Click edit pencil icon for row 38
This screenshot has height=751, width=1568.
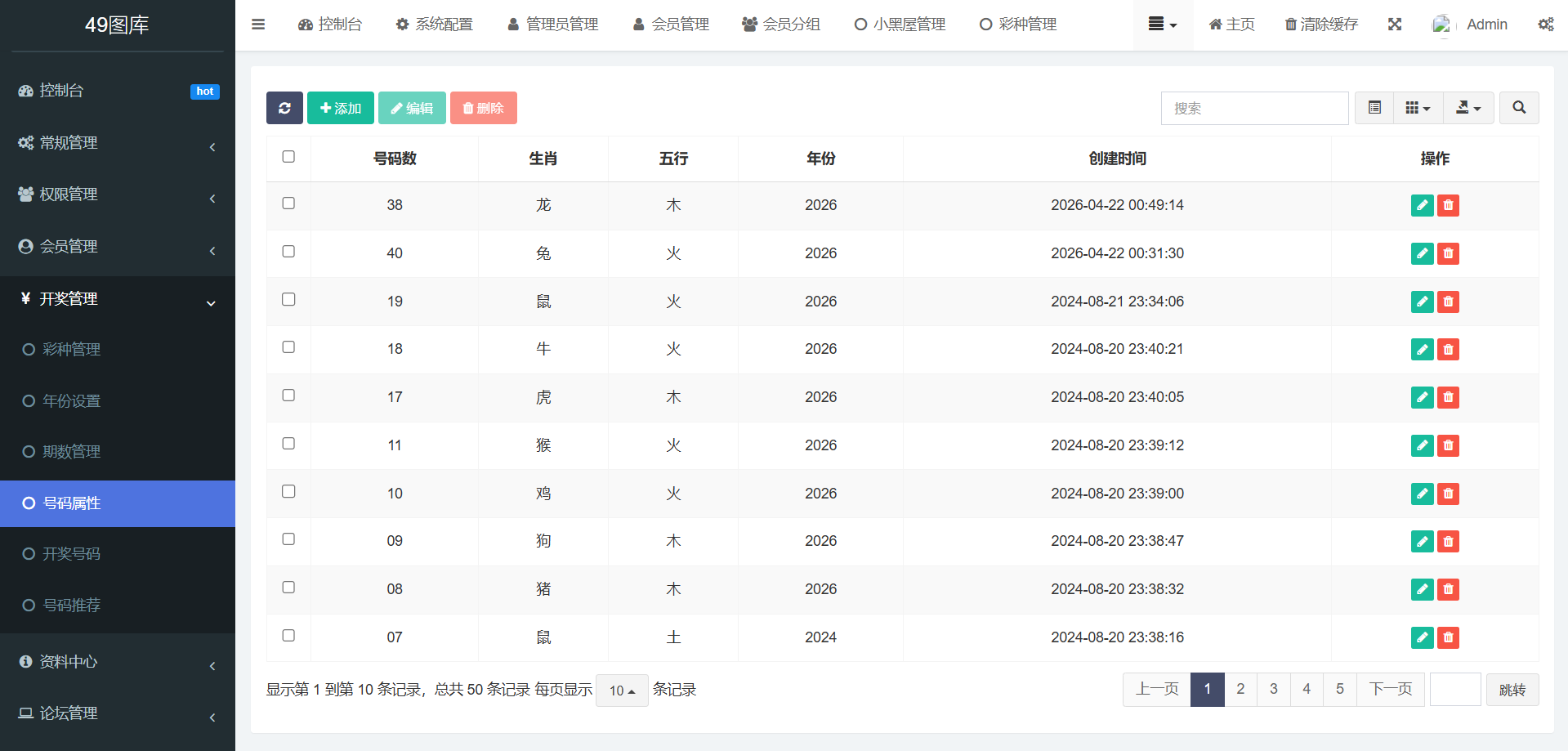point(1422,205)
